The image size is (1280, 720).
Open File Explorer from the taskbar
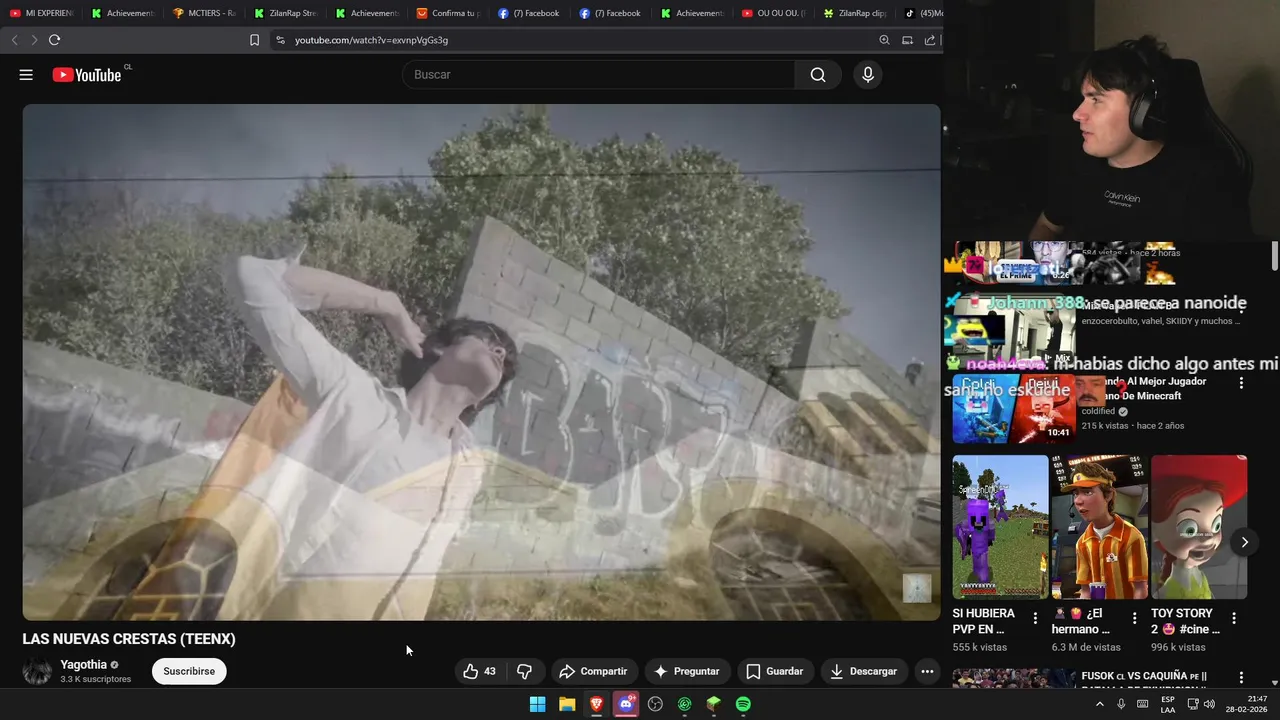pyautogui.click(x=567, y=704)
